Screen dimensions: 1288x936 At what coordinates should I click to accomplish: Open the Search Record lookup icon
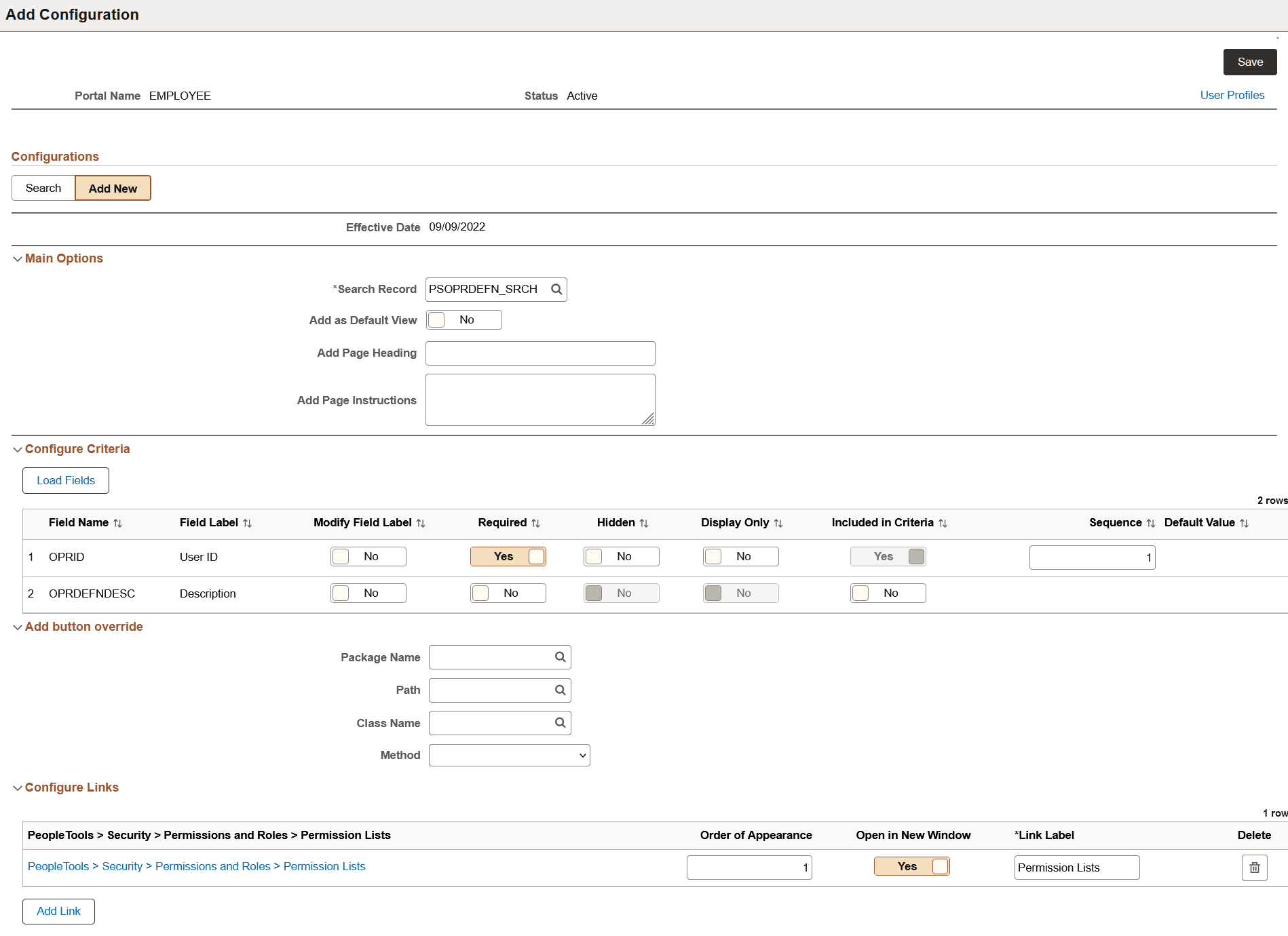coord(556,289)
